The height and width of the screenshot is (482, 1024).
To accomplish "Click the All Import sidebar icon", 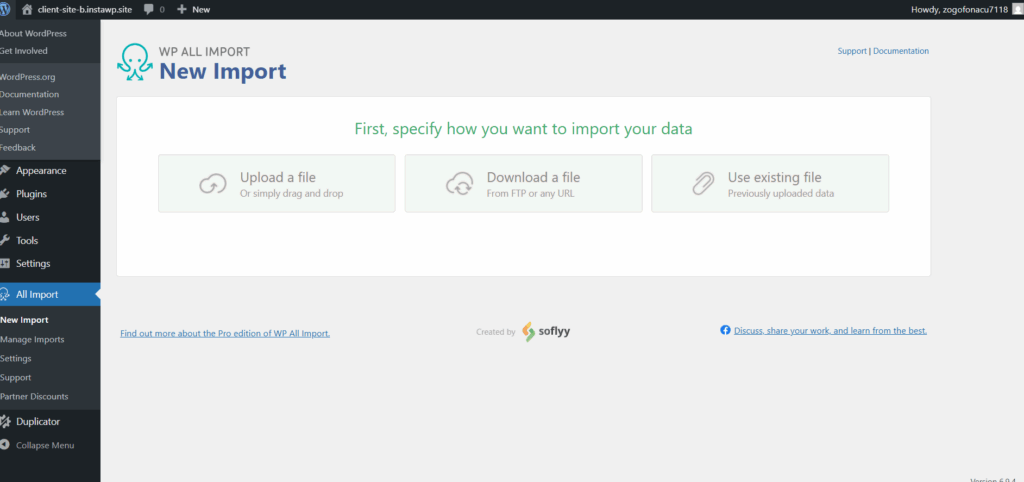I will point(5,295).
